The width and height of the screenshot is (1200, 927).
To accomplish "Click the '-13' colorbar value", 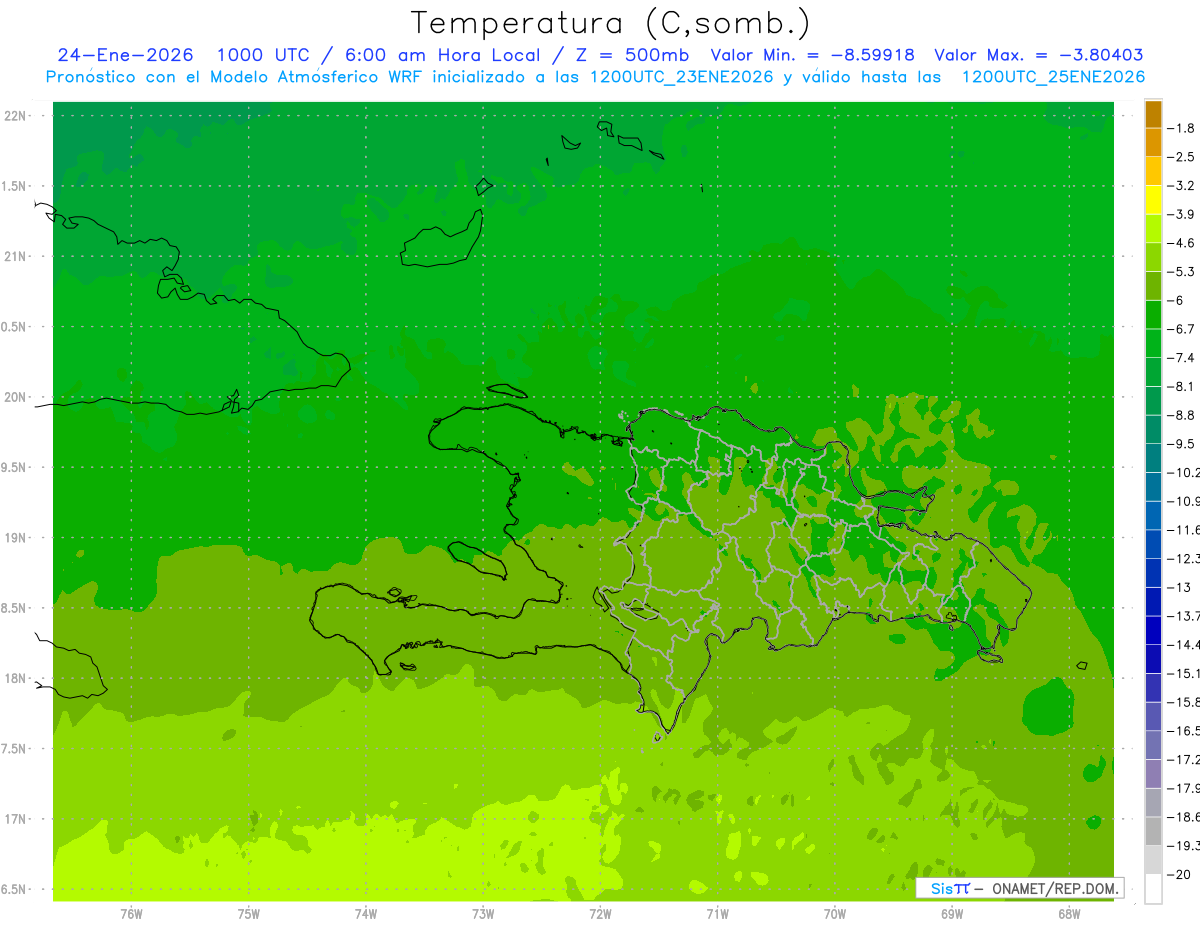I will coord(1178,587).
